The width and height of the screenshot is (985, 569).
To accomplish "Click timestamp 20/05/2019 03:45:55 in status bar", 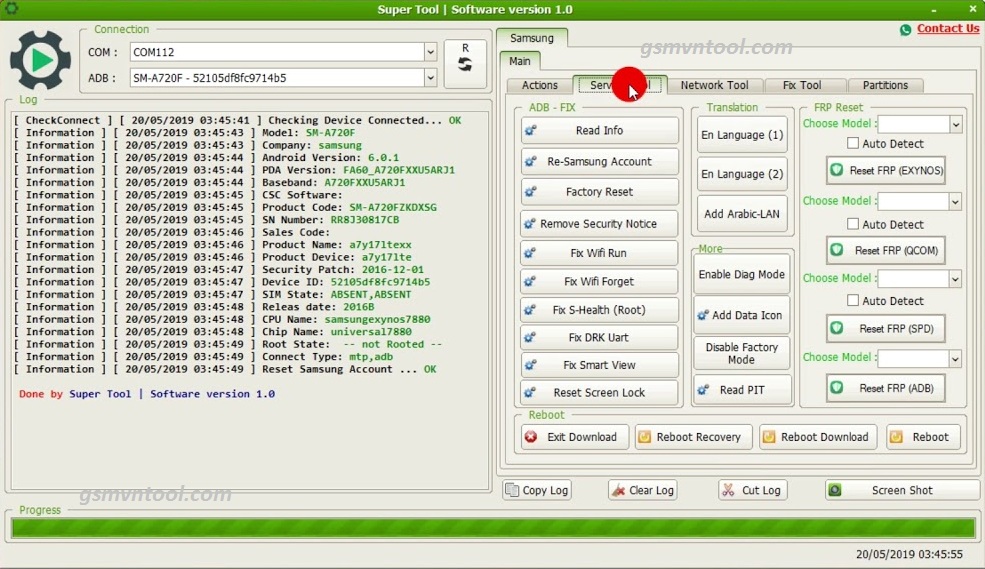I will (909, 555).
